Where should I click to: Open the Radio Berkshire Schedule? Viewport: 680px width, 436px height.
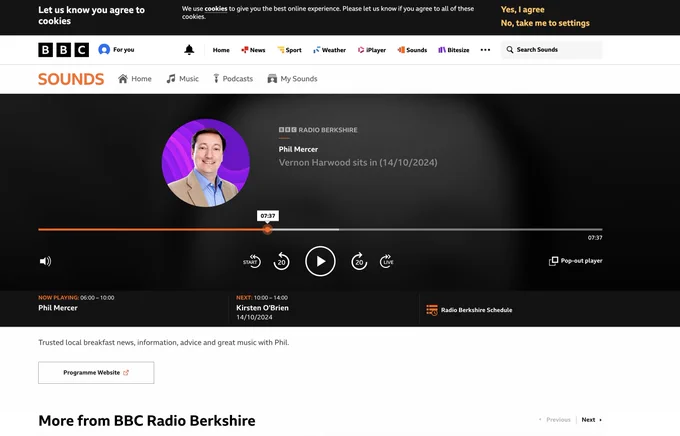(469, 310)
